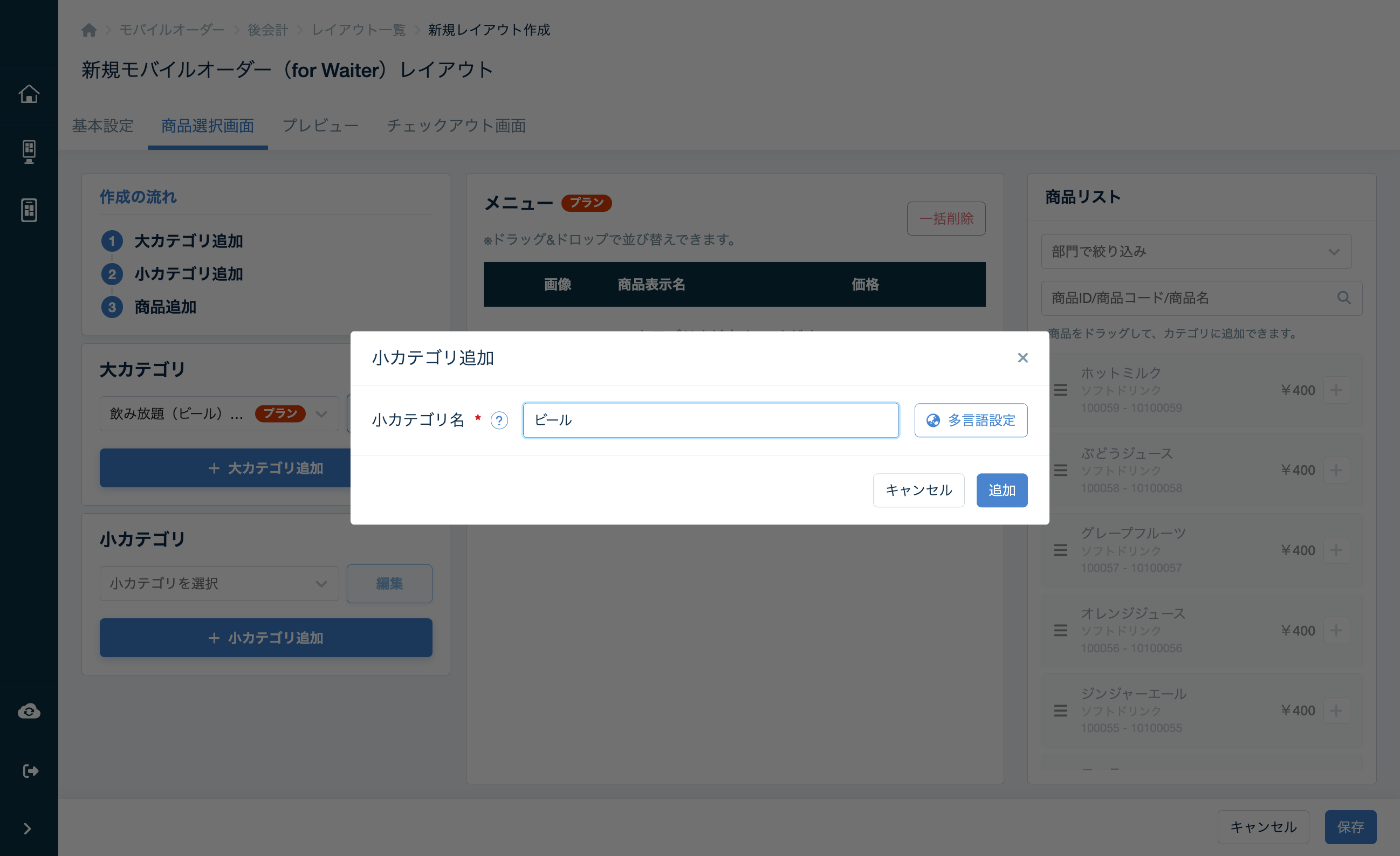Viewport: 1400px width, 856px height.
Task: Open the kiosk terminal sidebar icon
Action: pyautogui.click(x=29, y=151)
